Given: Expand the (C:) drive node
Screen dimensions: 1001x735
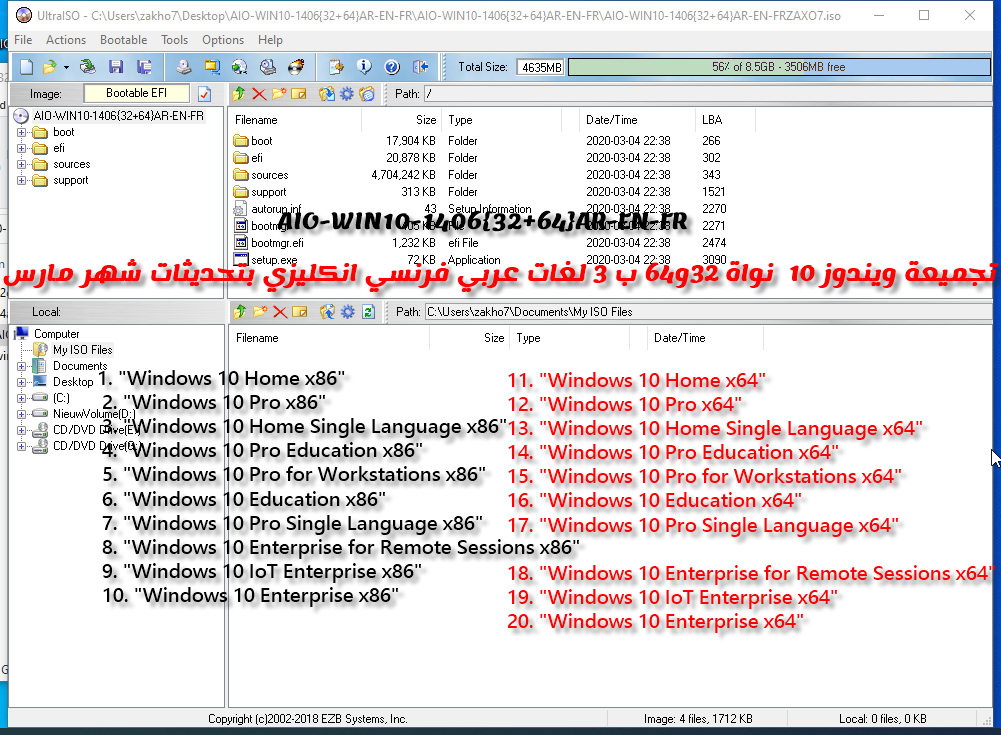Looking at the screenshot, I should pyautogui.click(x=21, y=398).
